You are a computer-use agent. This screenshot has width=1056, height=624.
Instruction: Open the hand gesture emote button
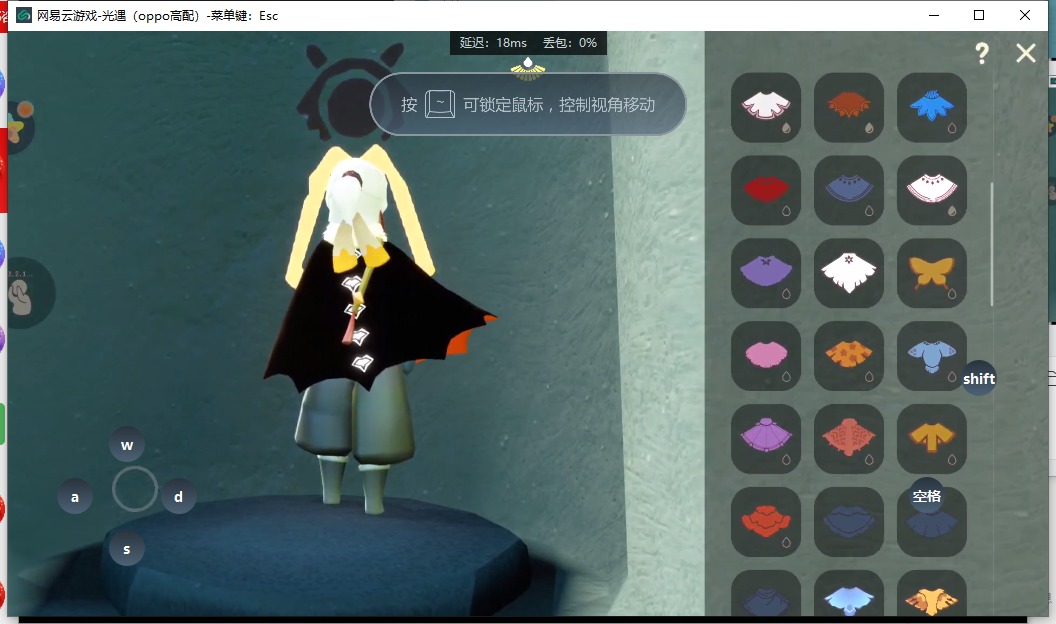[x=20, y=292]
